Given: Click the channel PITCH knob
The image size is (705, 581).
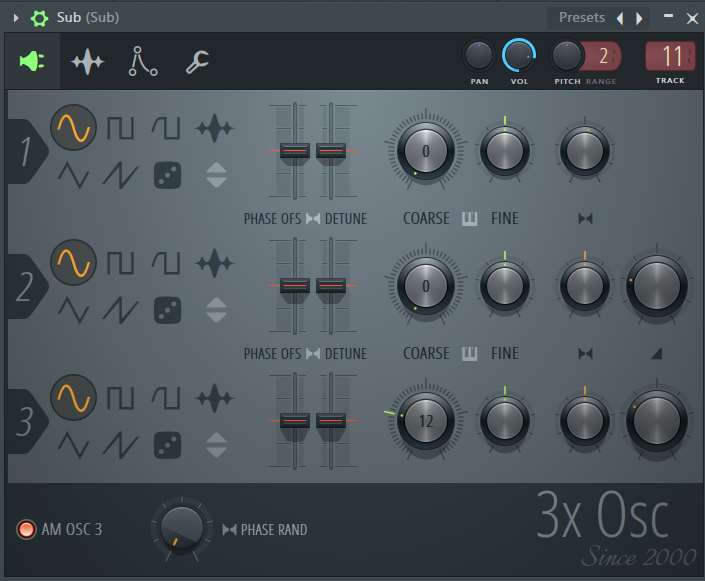Looking at the screenshot, I should (x=567, y=56).
